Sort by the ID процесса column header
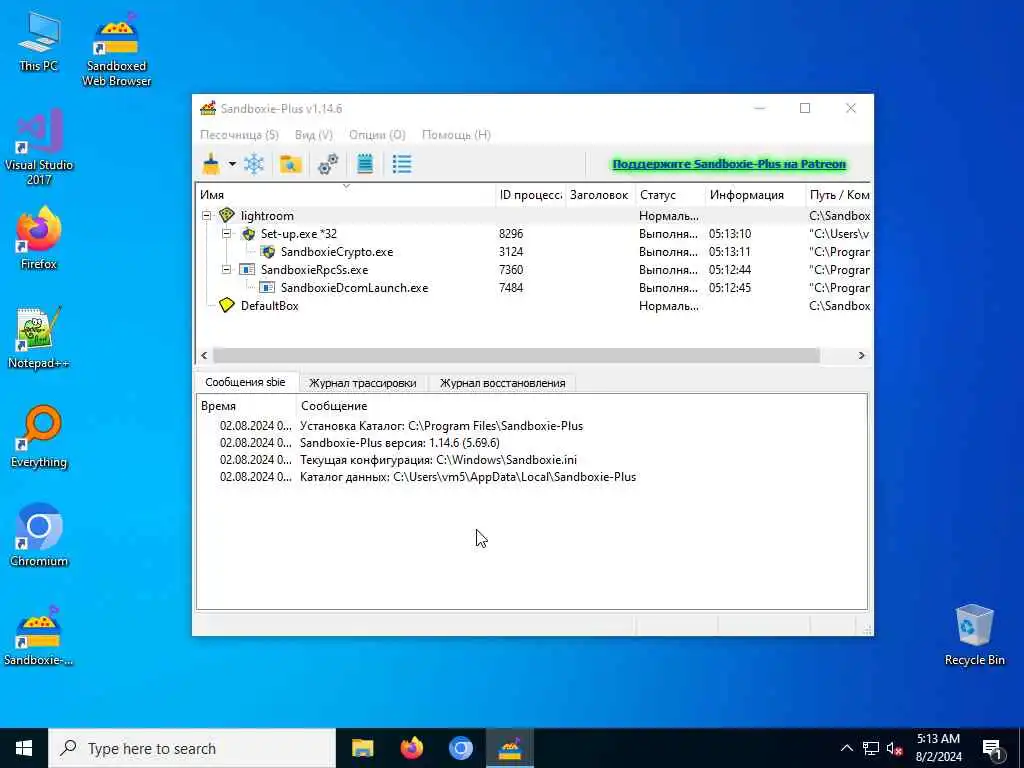Screen dimensions: 1024x768 tap(530, 195)
